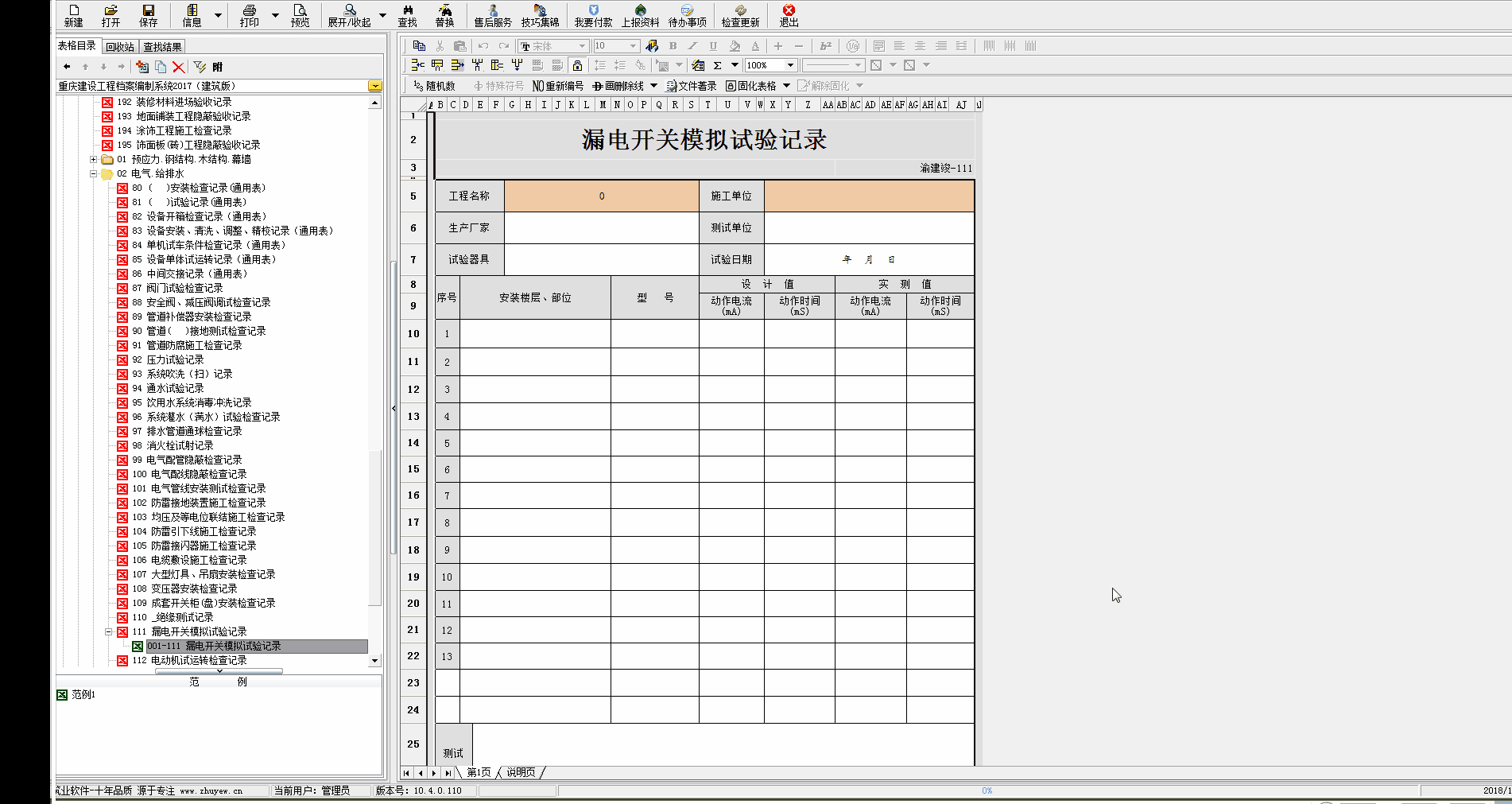Open the project system dropdown 重庆建设工程档案编制系统2017
The height and width of the screenshot is (804, 1512).
point(375,86)
